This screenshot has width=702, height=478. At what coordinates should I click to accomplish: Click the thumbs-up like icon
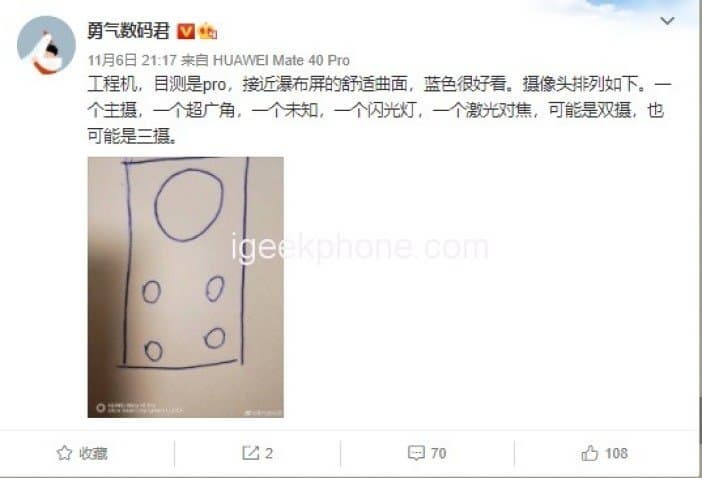[x=590, y=453]
